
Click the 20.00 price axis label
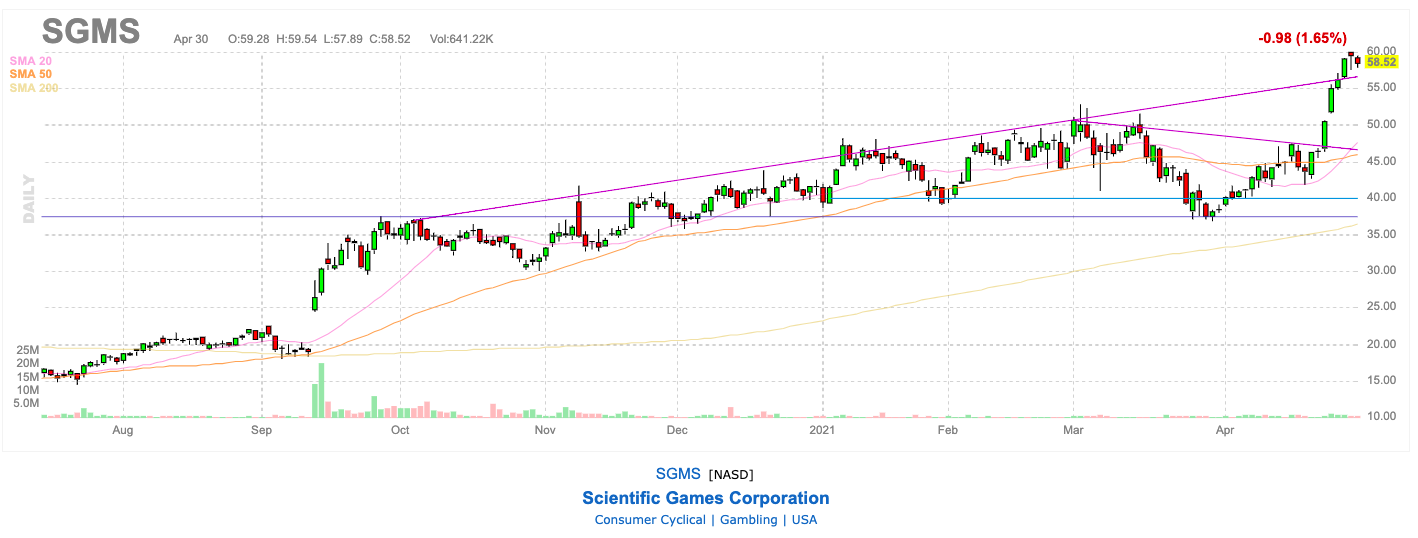[1382, 343]
